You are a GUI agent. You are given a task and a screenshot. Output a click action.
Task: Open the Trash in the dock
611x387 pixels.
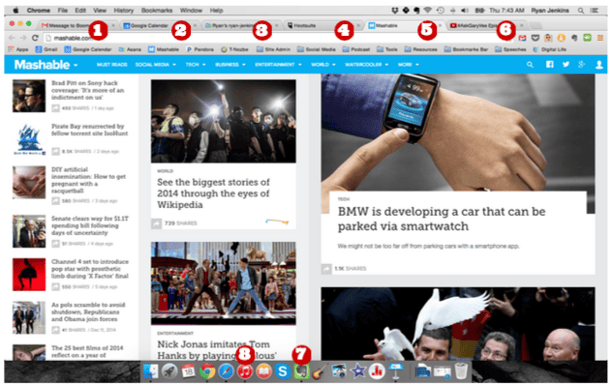[461, 371]
